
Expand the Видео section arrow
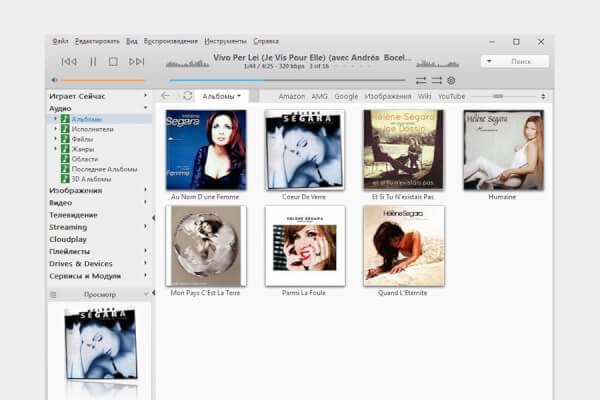point(145,202)
